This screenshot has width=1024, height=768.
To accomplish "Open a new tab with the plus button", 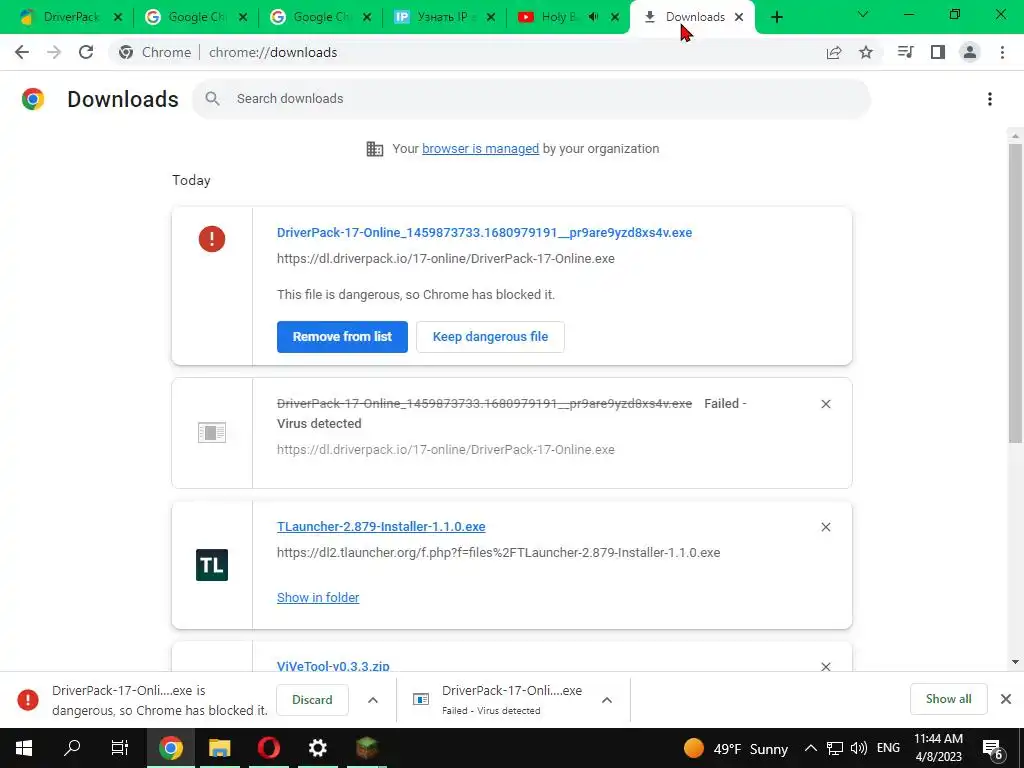I will coord(776,17).
